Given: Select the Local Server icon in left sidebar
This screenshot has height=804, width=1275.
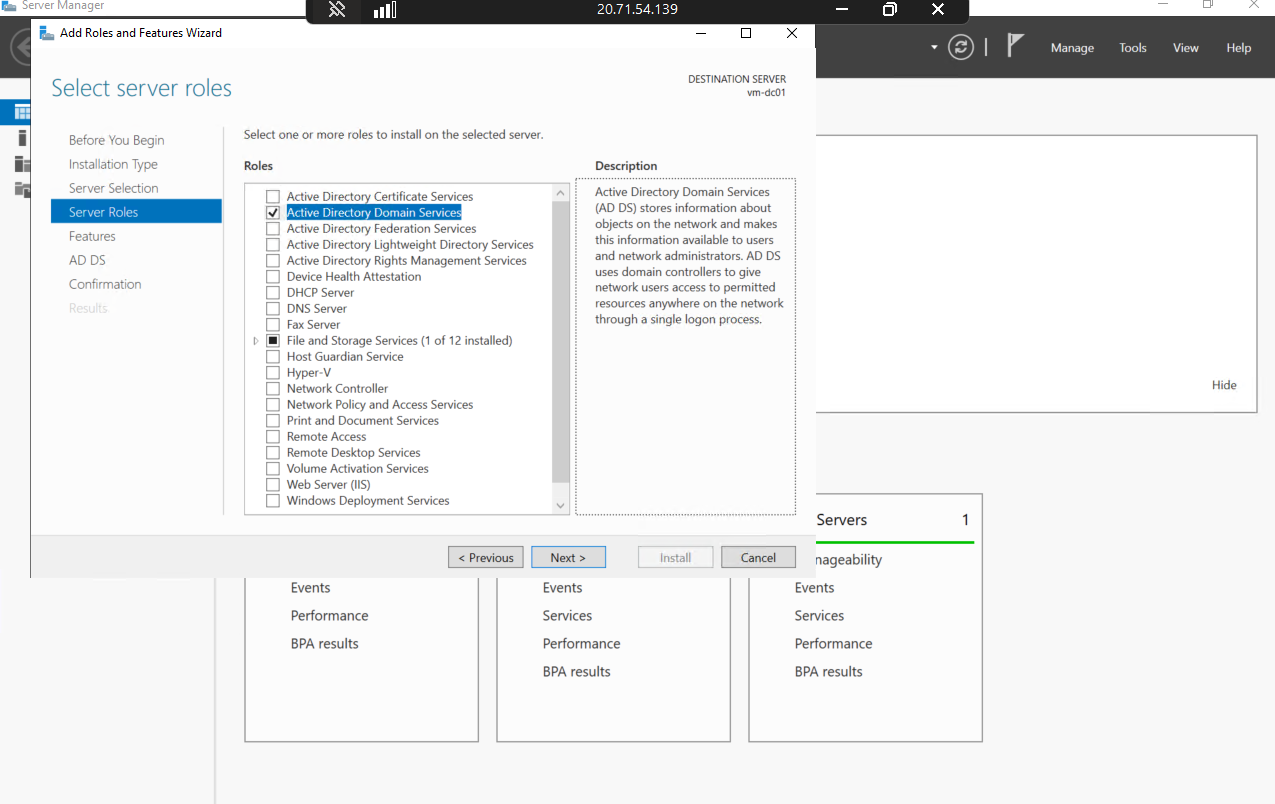Looking at the screenshot, I should pos(22,138).
